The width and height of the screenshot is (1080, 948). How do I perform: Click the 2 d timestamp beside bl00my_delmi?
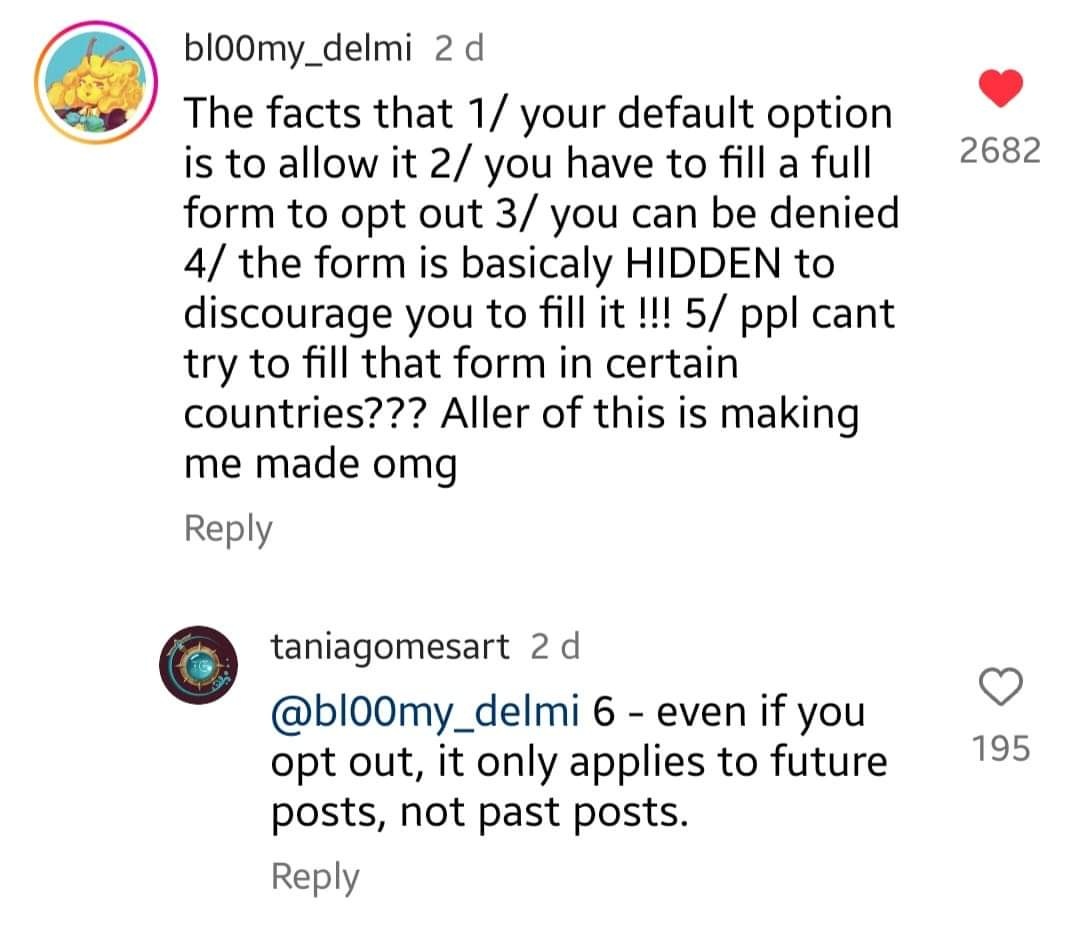pyautogui.click(x=459, y=49)
